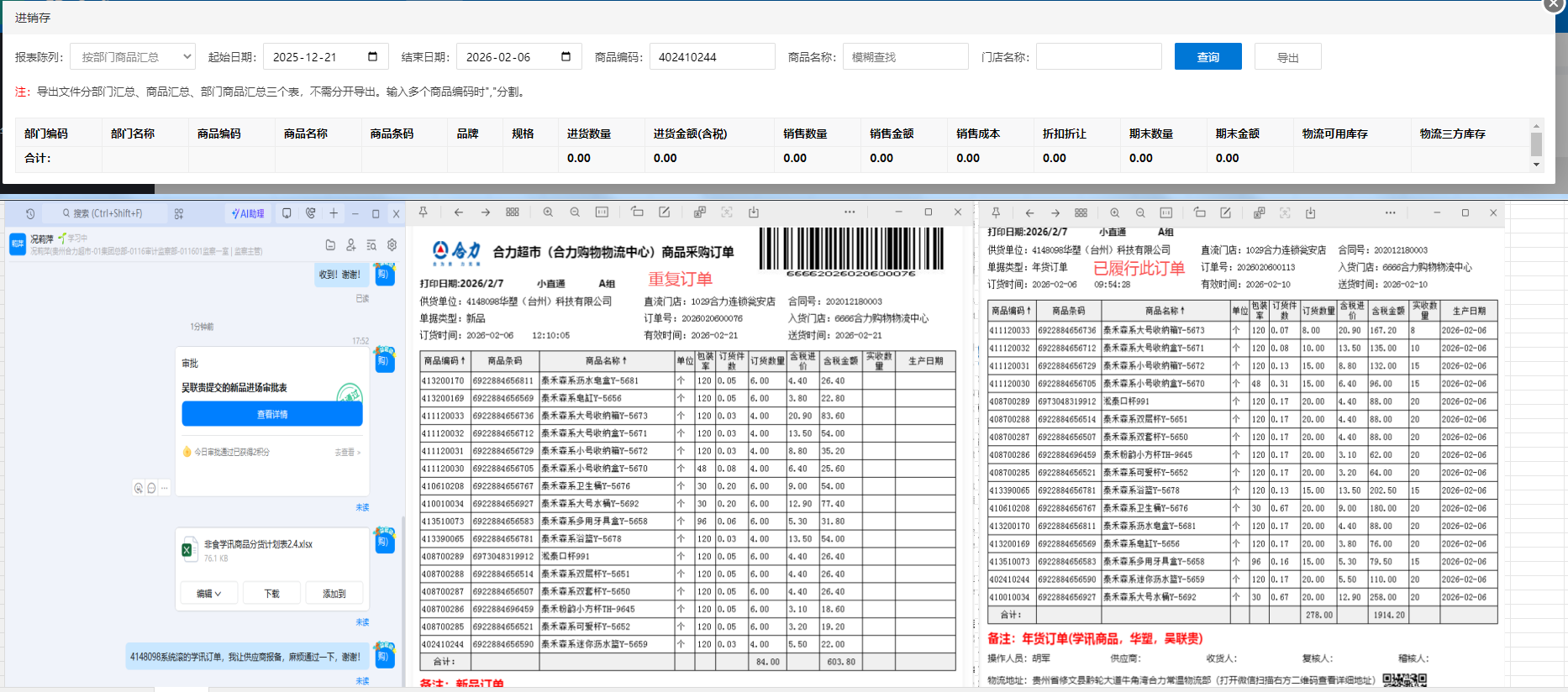
Task: Open the AI助理 assistant
Action: pos(248,213)
